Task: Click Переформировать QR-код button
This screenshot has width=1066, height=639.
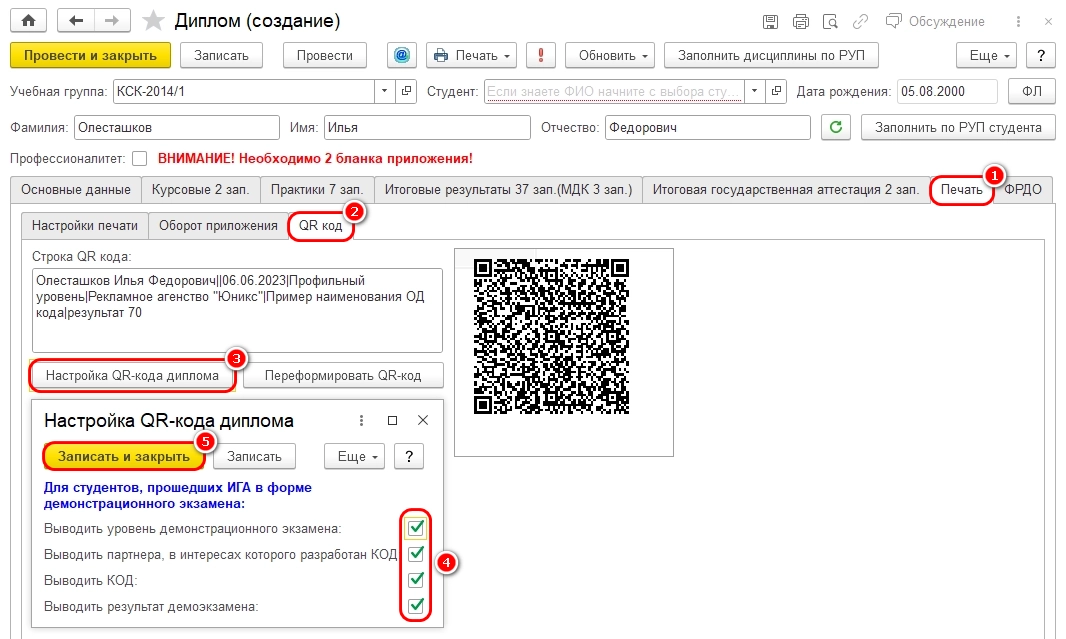Action: [343, 375]
